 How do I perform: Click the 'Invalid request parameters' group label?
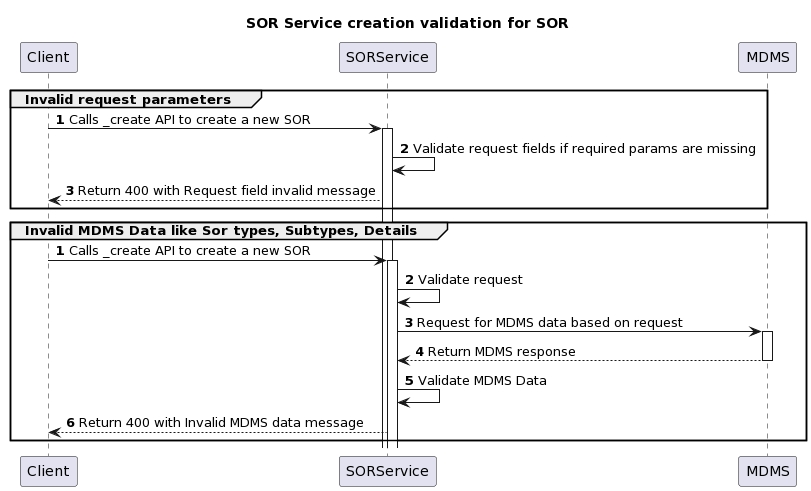coord(127,99)
